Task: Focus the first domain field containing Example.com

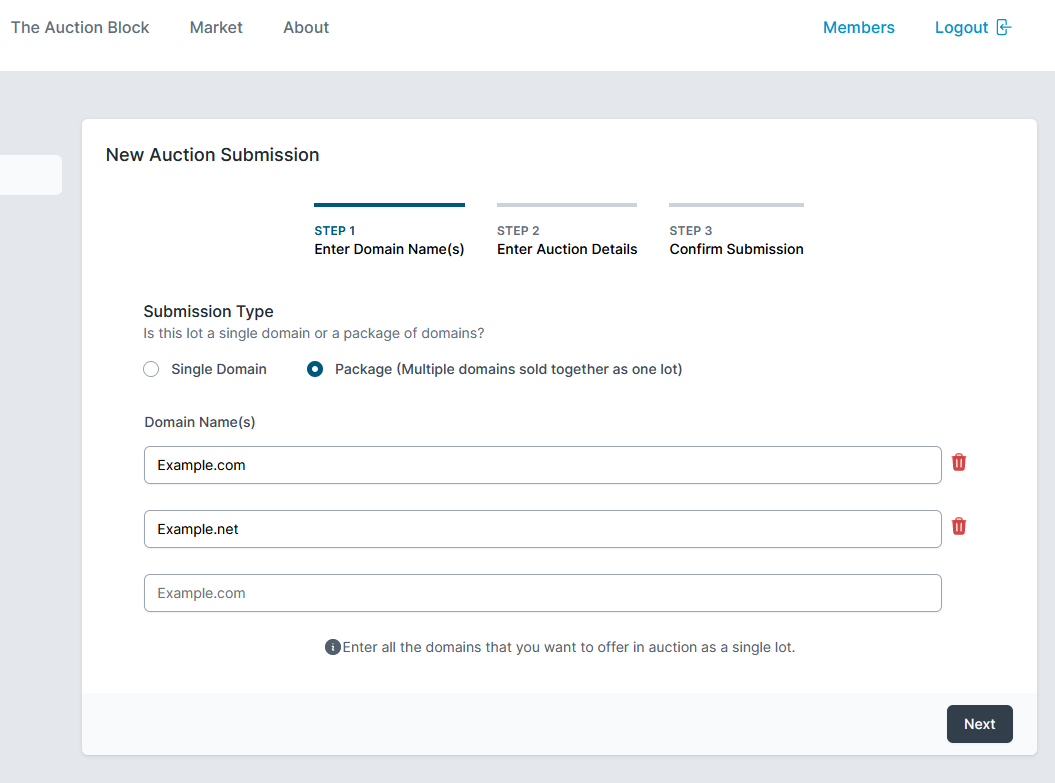Action: click(x=542, y=465)
